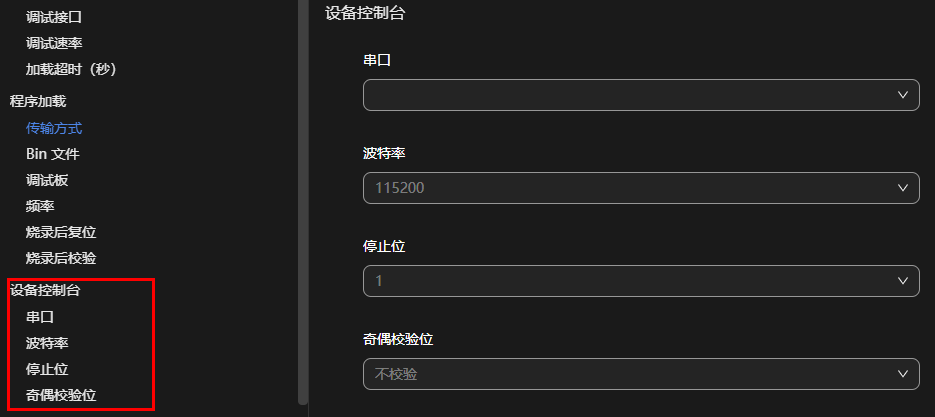
Task: Navigate to 频率 in the sidebar
Action: click(x=40, y=206)
